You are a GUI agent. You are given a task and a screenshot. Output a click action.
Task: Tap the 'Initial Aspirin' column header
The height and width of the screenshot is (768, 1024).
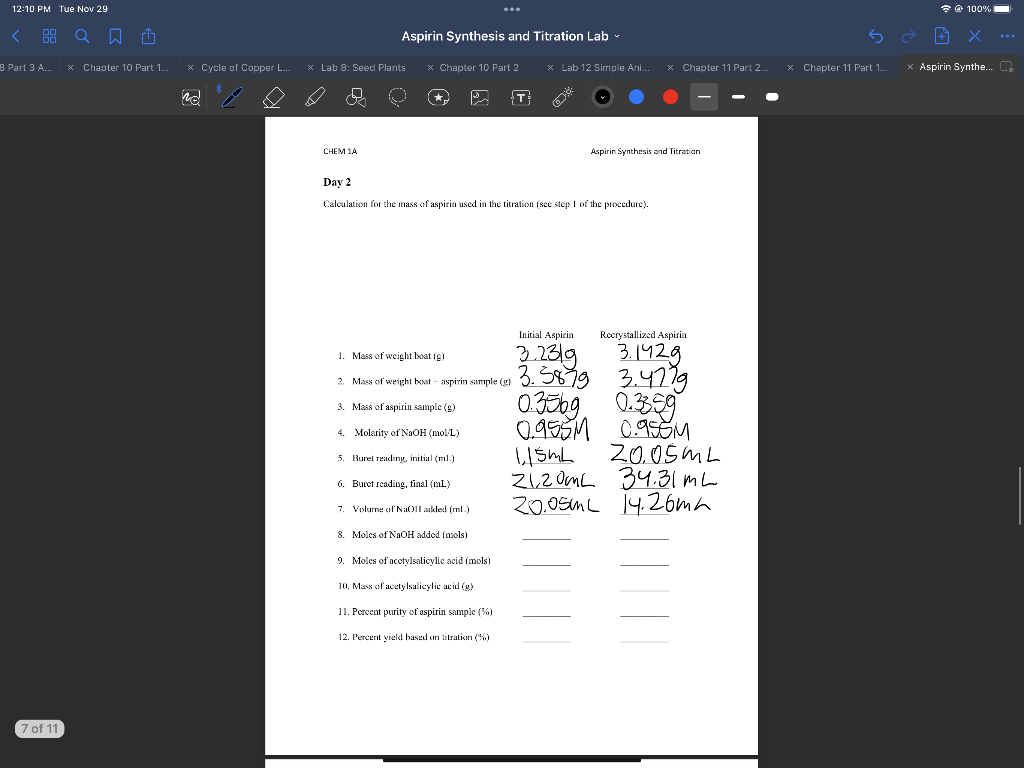click(546, 335)
